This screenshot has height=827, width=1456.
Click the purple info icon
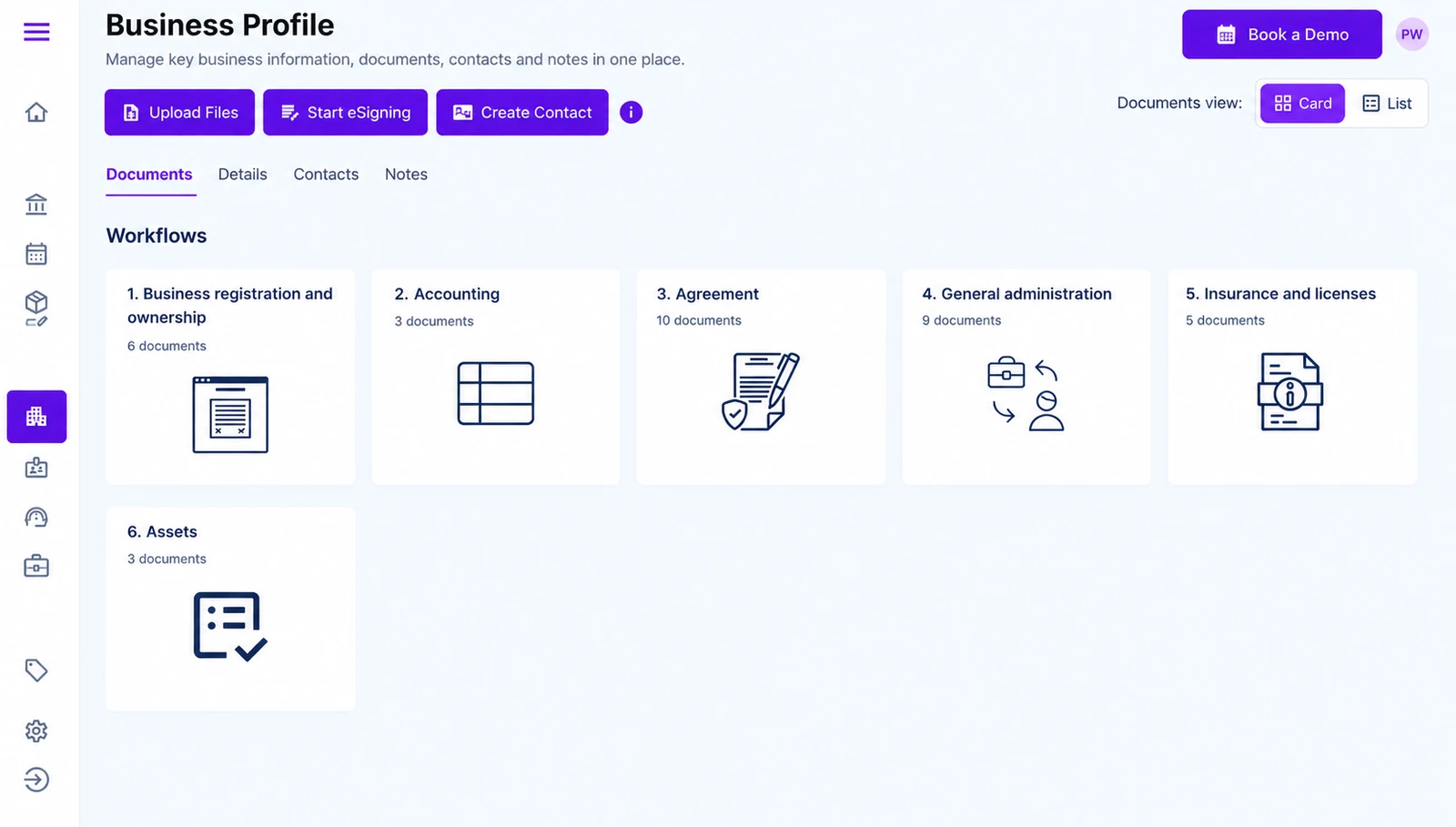(x=631, y=112)
